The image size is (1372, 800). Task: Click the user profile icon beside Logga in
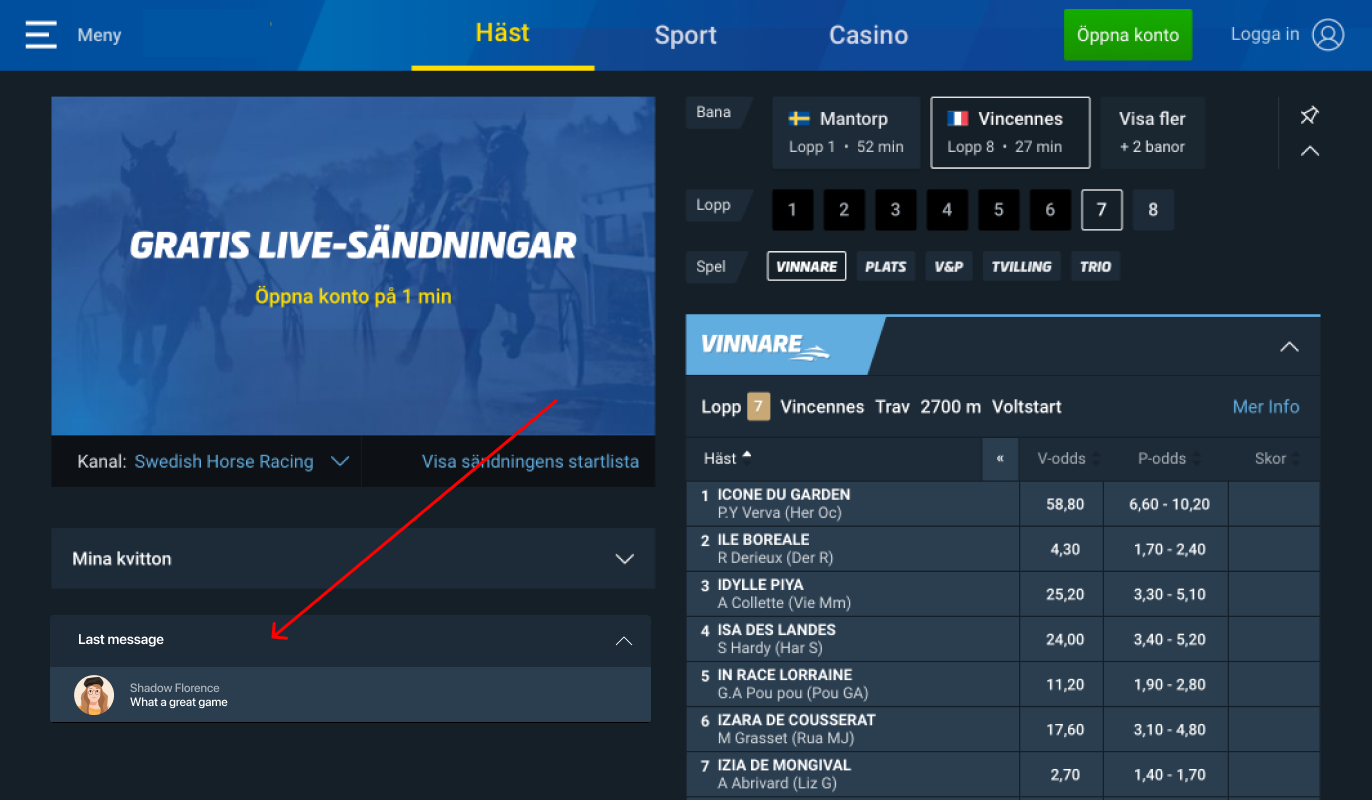pyautogui.click(x=1328, y=35)
